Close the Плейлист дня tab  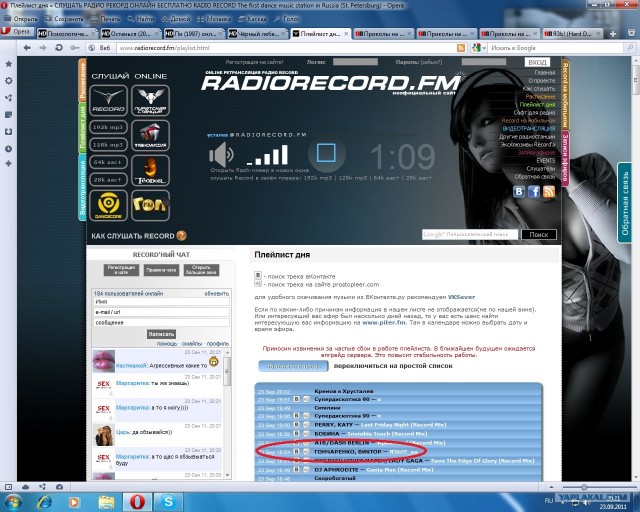coord(346,34)
